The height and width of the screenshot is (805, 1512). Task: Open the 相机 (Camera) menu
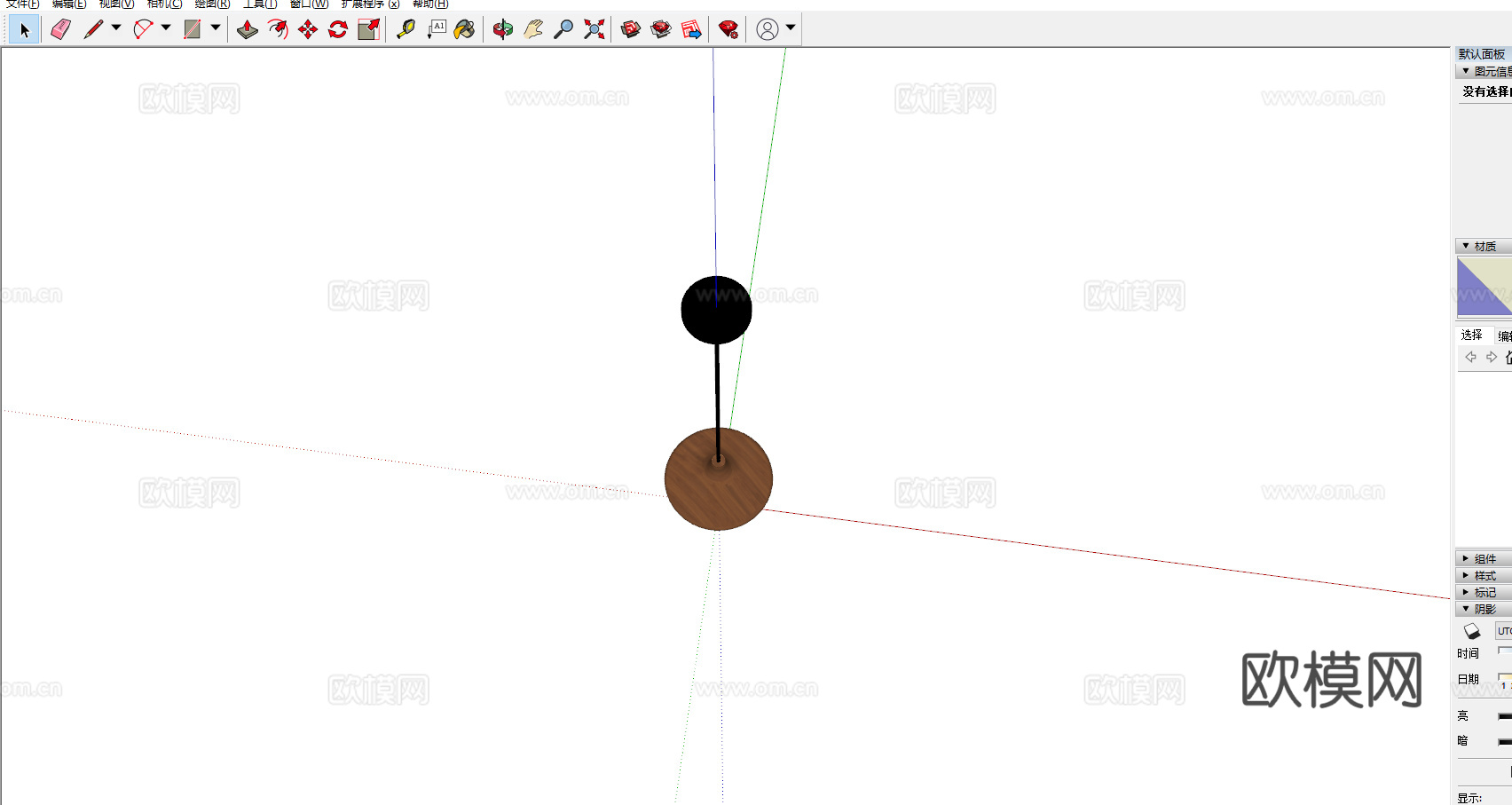point(164,4)
